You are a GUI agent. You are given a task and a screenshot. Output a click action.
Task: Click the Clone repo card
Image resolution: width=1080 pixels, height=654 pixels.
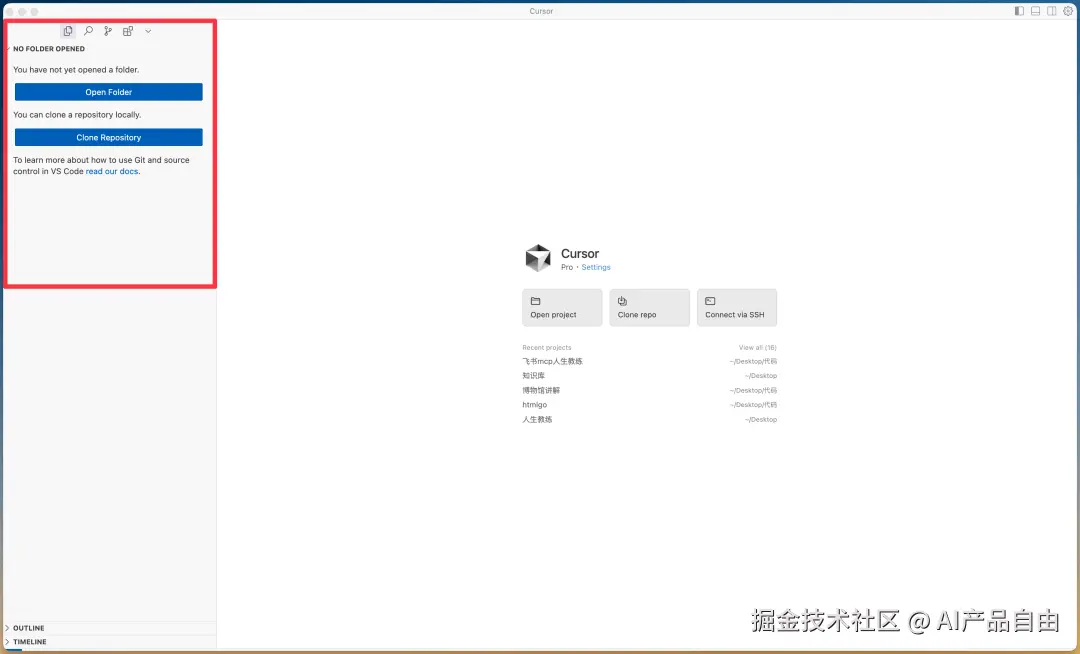(x=650, y=308)
